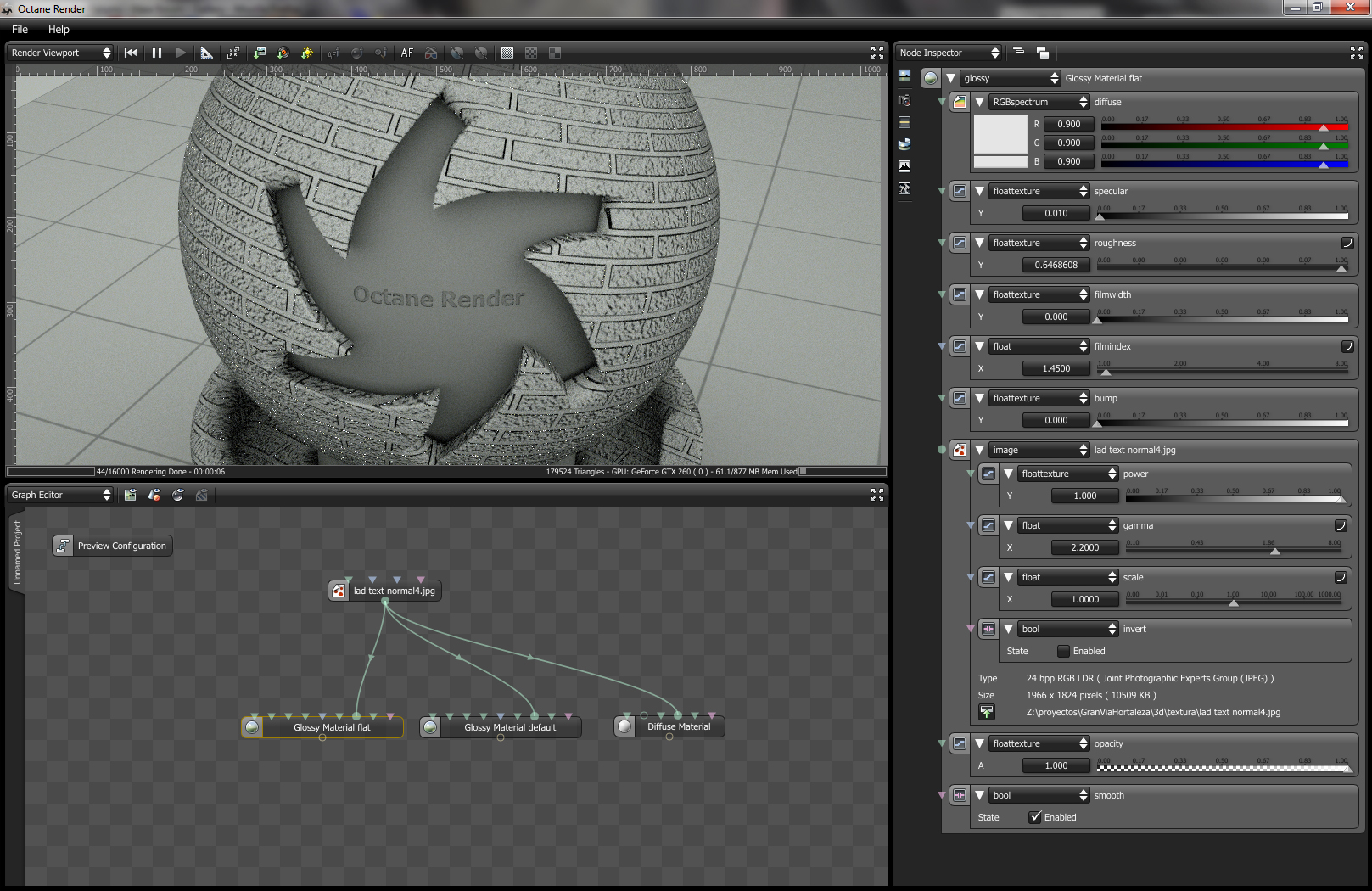The width and height of the screenshot is (1372, 891).
Task: Click the opacity A value field
Action: 1056,765
